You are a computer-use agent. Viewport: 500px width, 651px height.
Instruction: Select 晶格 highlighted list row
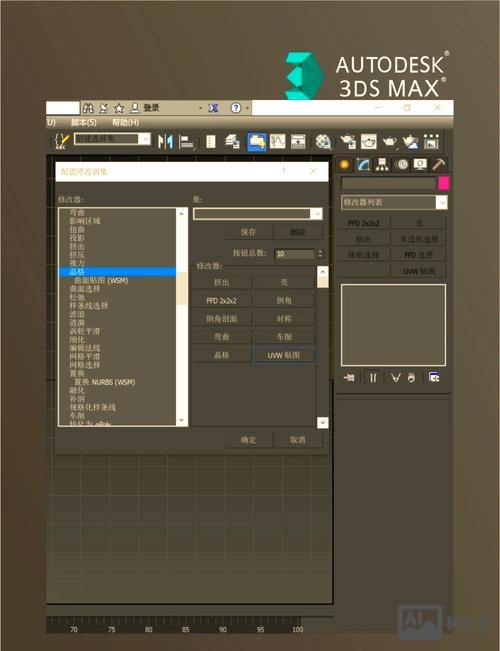[x=117, y=272]
